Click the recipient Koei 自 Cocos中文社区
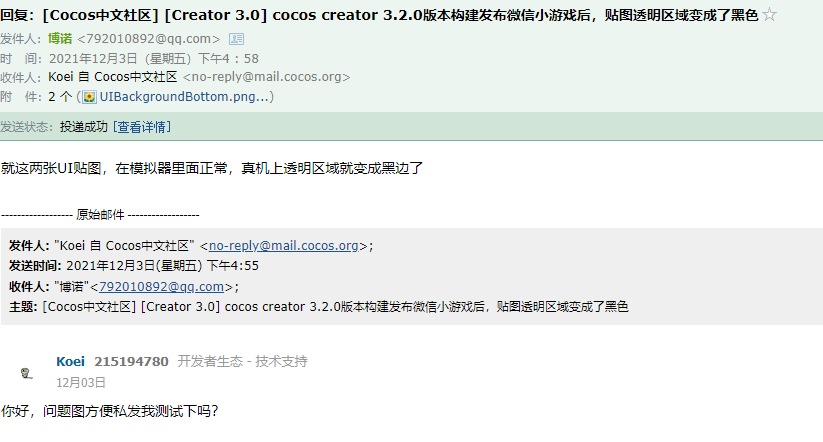Viewport: 823px width, 442px height. pyautogui.click(x=113, y=77)
